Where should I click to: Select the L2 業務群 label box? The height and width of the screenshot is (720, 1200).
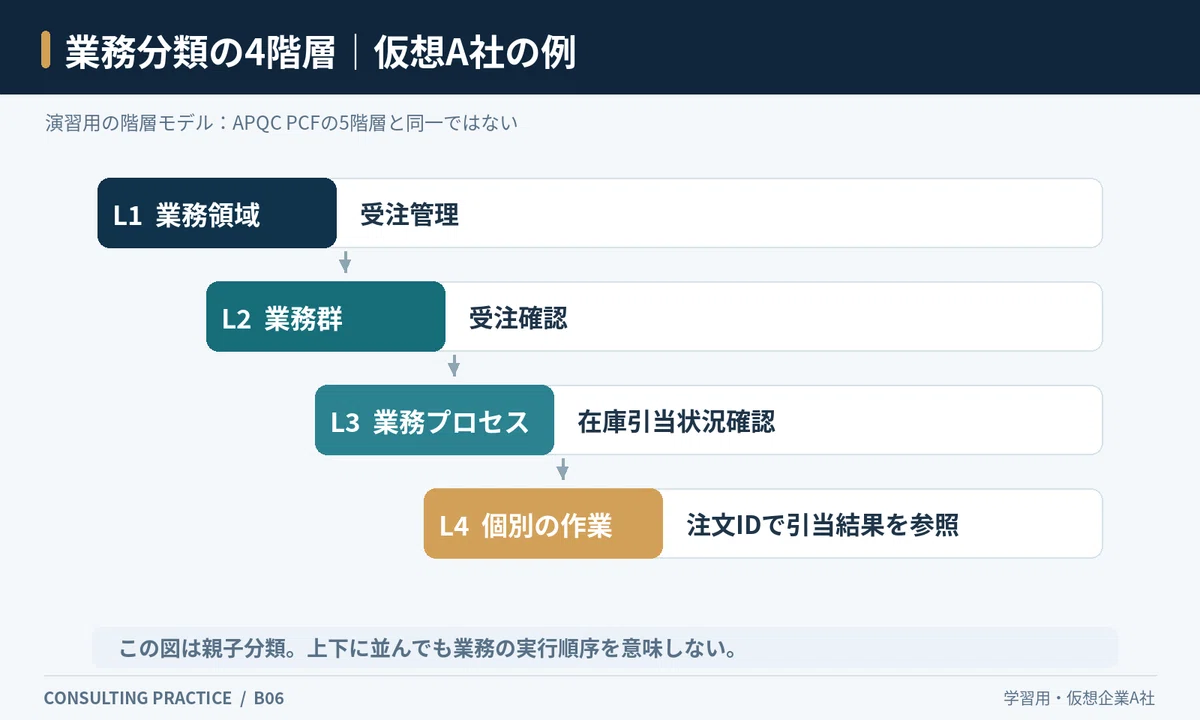[x=326, y=317]
